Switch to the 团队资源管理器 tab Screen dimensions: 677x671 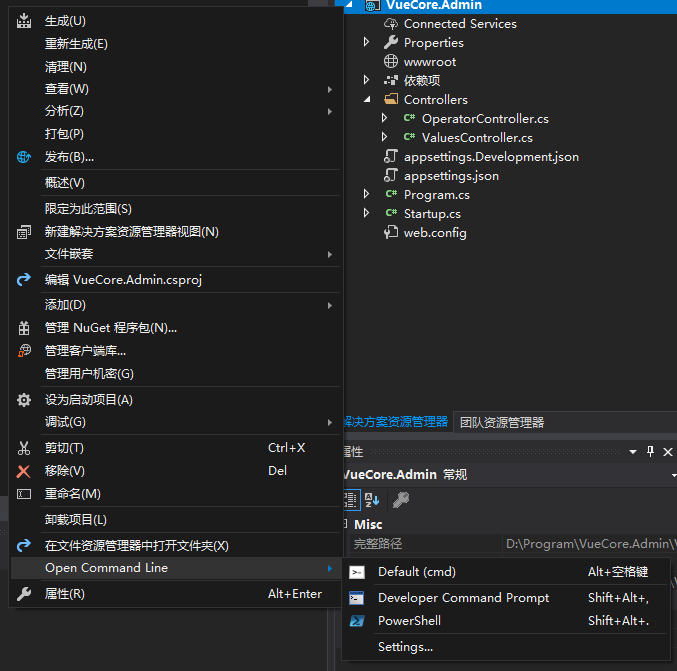[x=502, y=422]
